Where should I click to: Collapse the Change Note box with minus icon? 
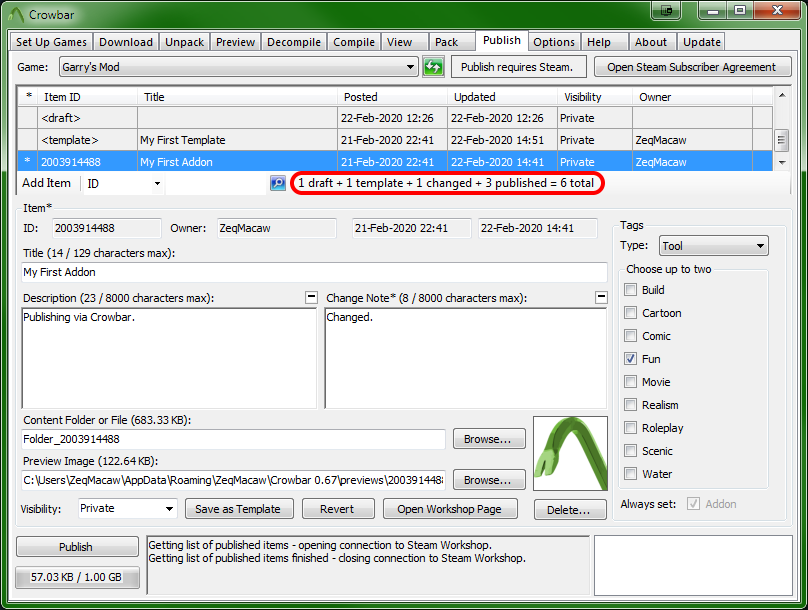tap(601, 297)
